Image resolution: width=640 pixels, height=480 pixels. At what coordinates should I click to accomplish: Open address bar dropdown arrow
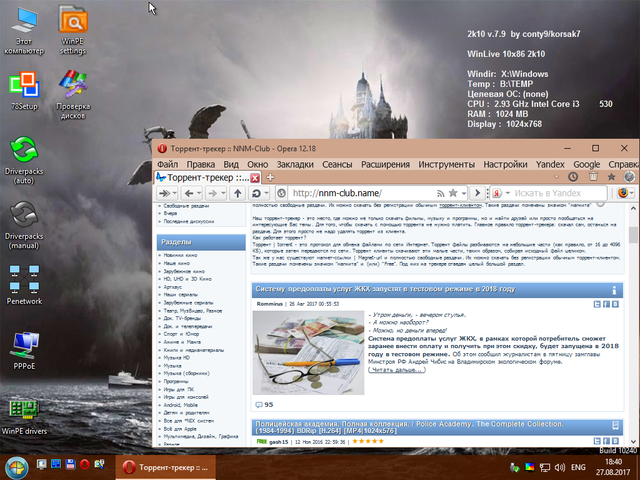tap(464, 193)
